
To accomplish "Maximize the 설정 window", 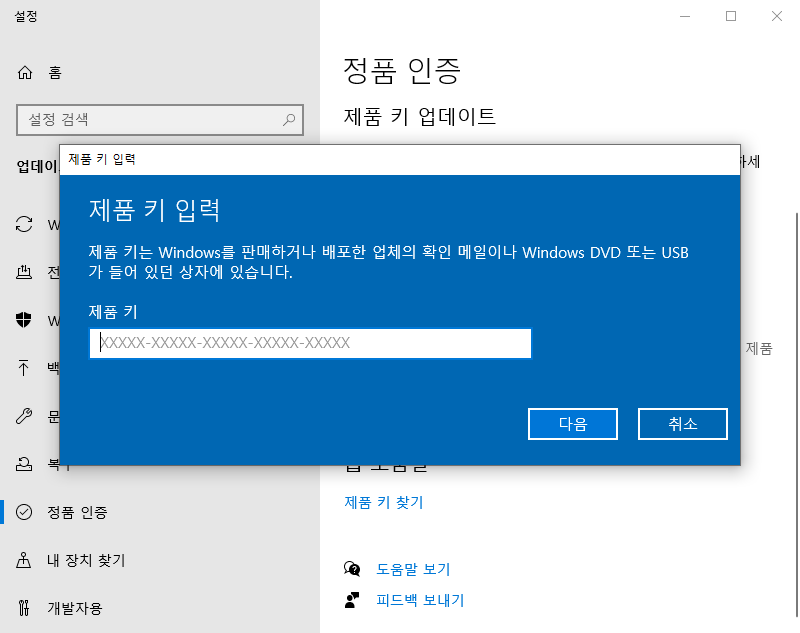I will [731, 16].
